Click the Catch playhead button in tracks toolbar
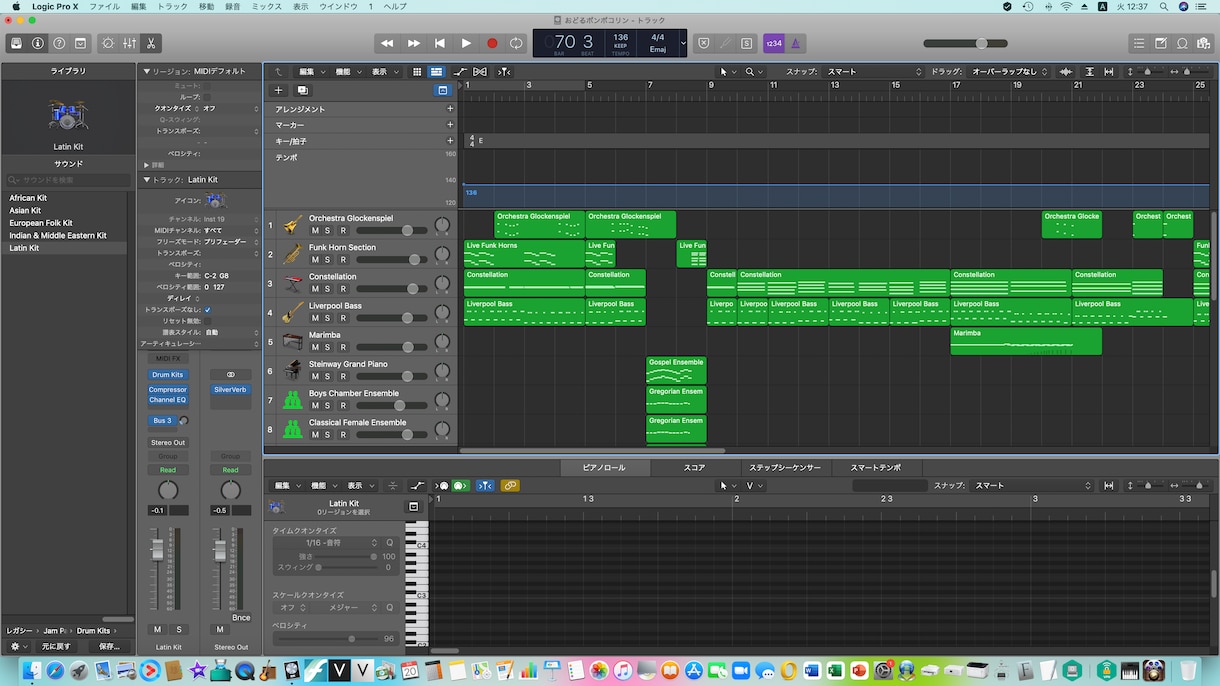 click(x=504, y=72)
